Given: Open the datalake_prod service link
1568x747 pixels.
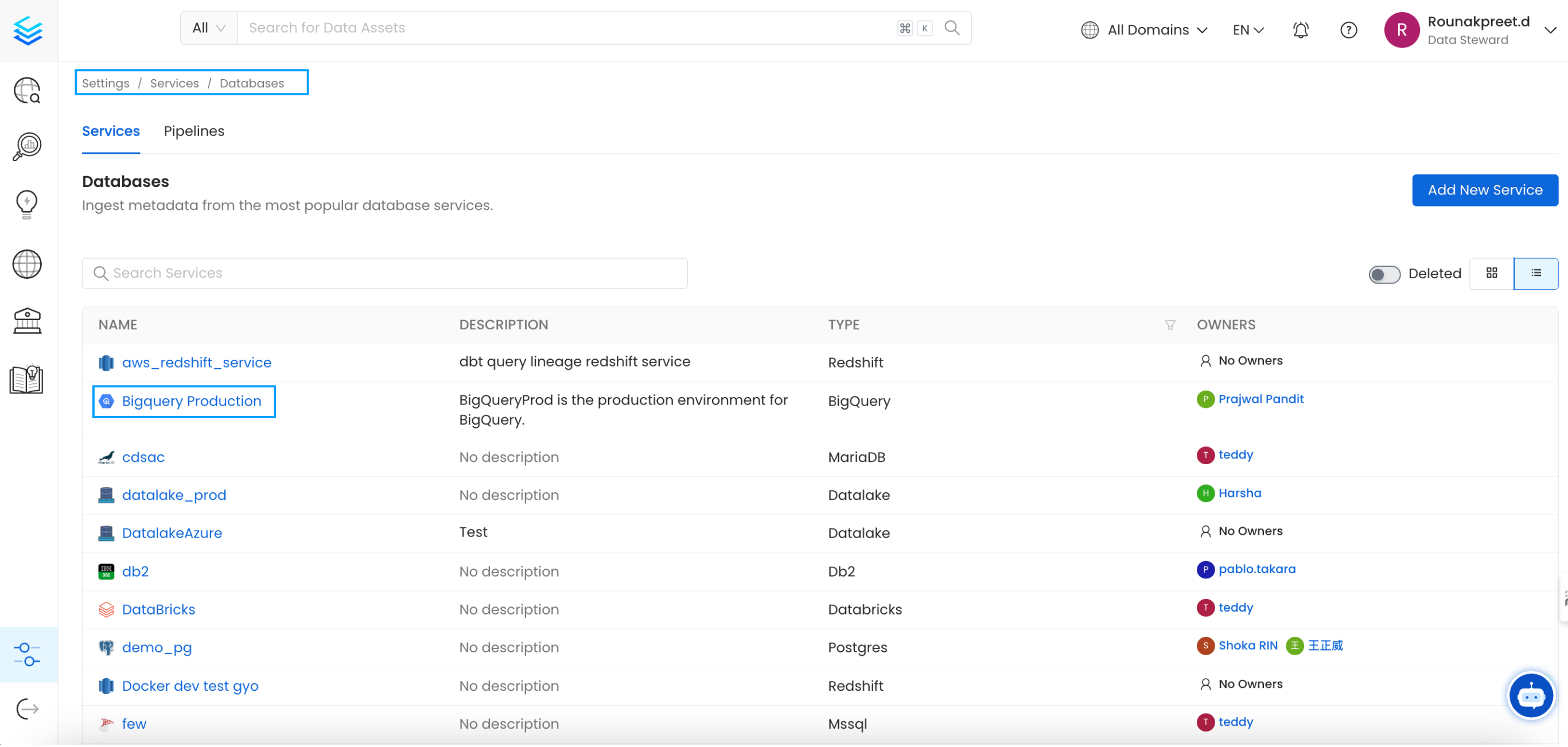Looking at the screenshot, I should 174,496.
